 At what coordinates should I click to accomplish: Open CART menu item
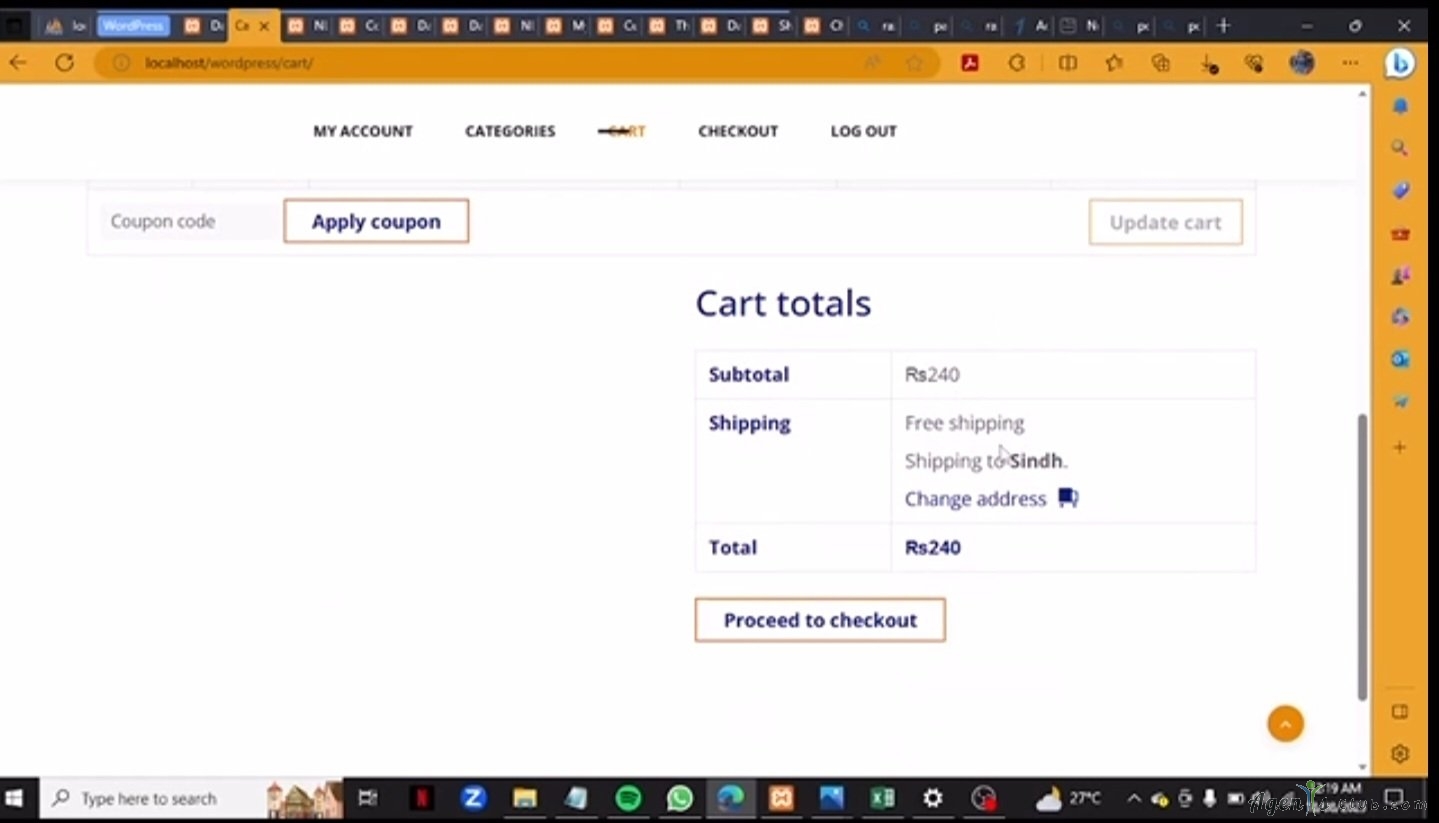point(627,131)
